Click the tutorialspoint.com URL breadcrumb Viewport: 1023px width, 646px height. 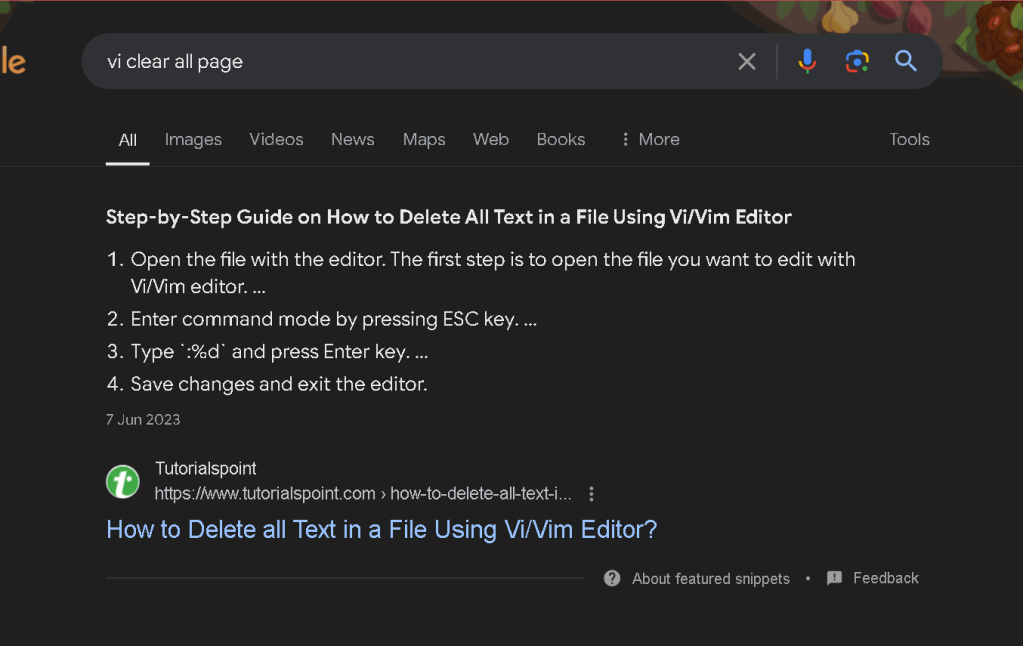pyautogui.click(x=363, y=494)
